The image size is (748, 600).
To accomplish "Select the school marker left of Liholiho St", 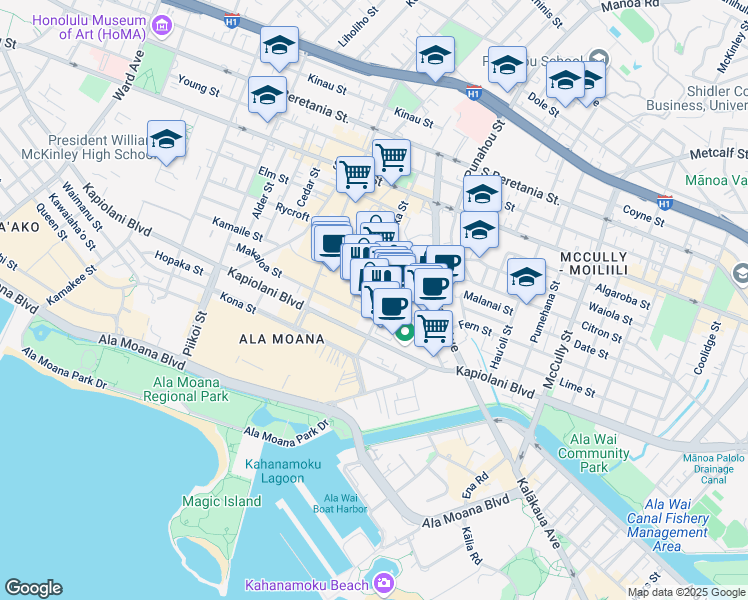I will pyautogui.click(x=280, y=45).
